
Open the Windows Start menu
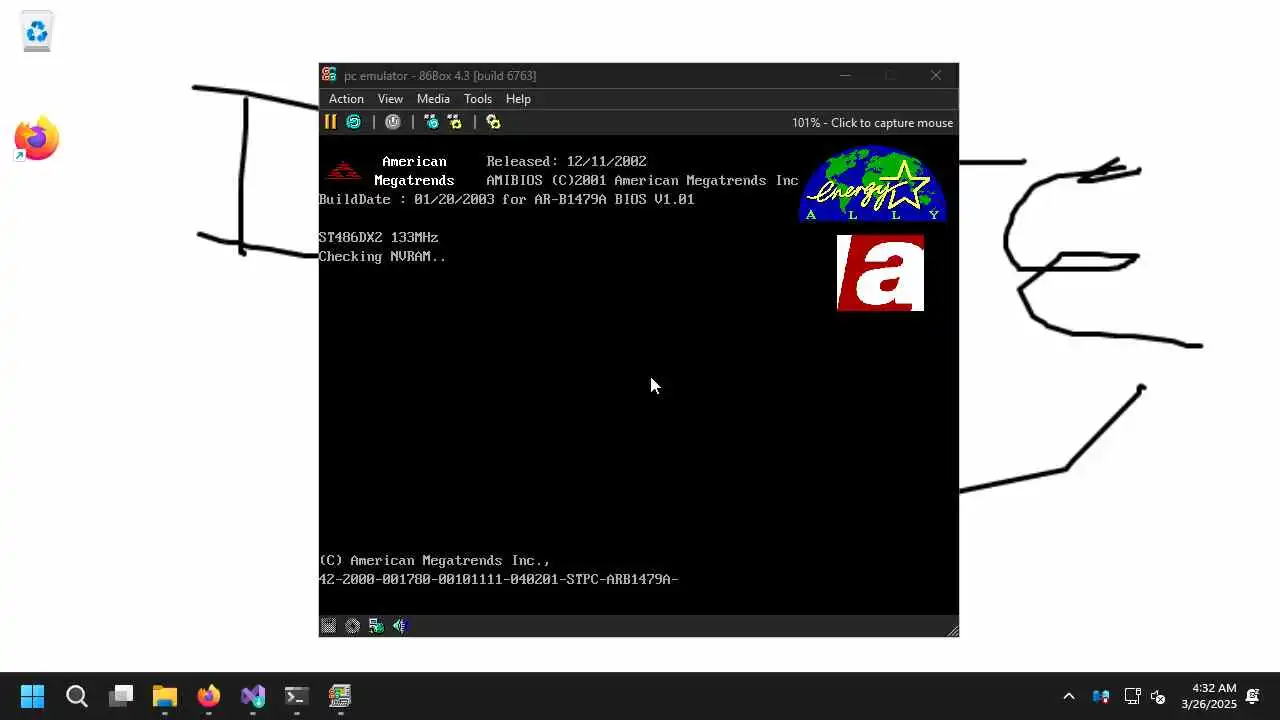[33, 696]
